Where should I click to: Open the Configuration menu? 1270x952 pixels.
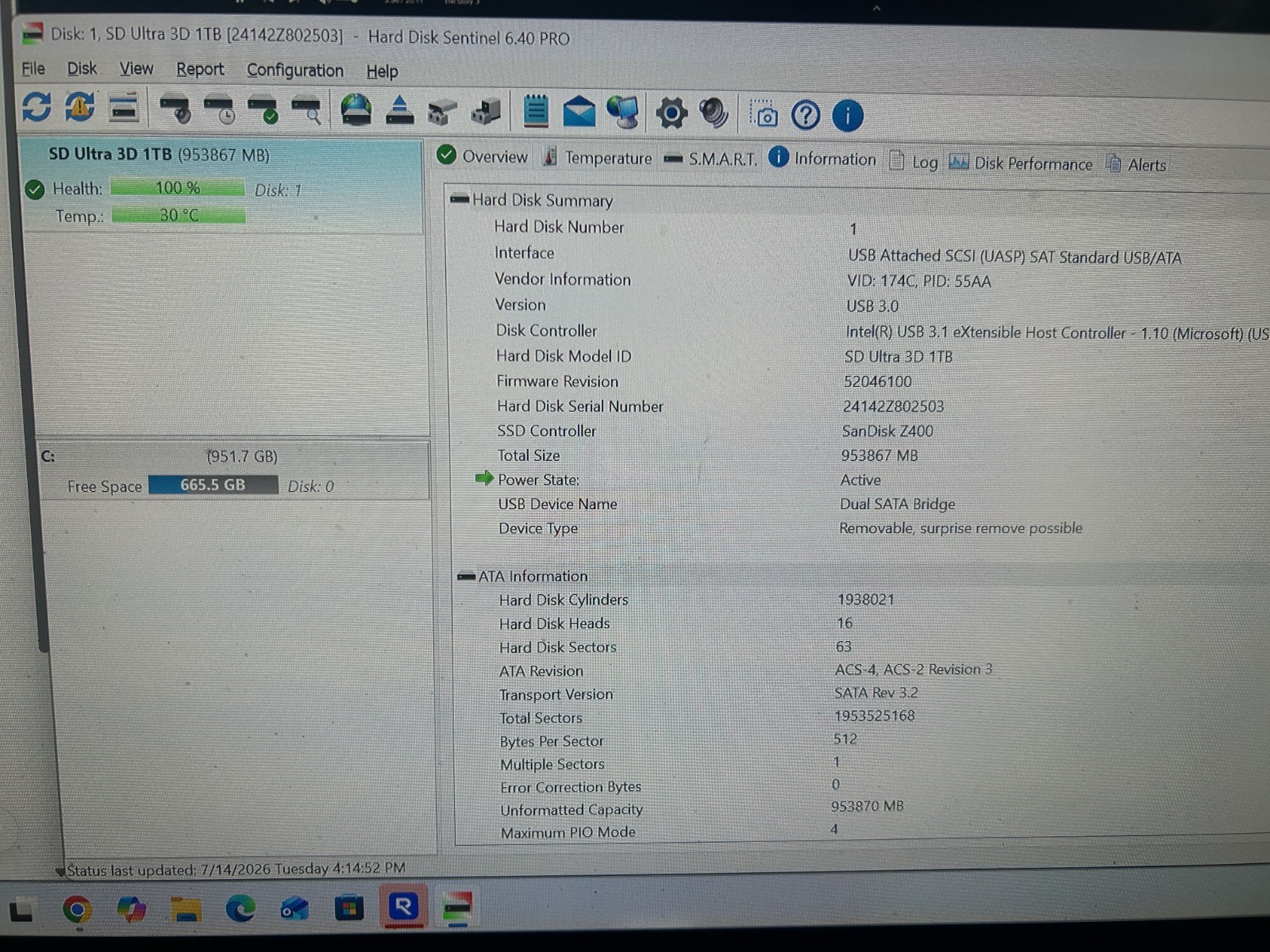[295, 71]
